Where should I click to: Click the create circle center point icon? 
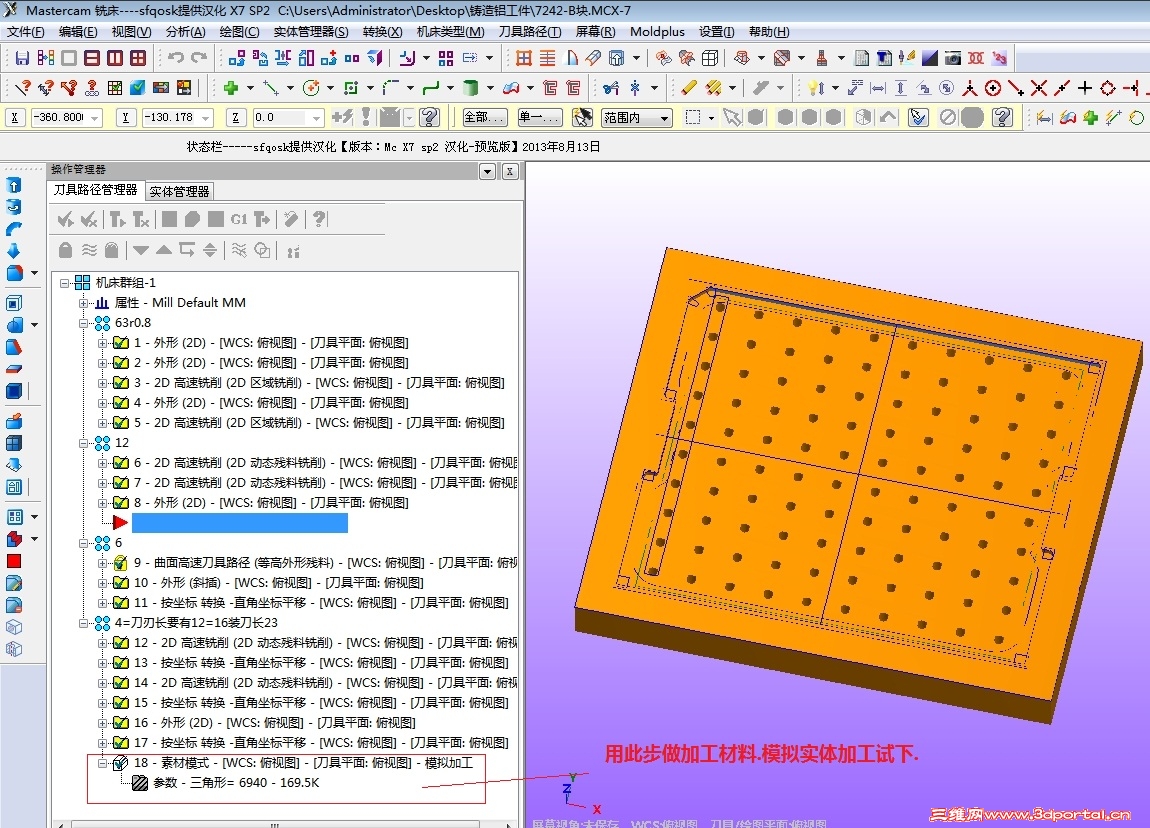coord(311,88)
